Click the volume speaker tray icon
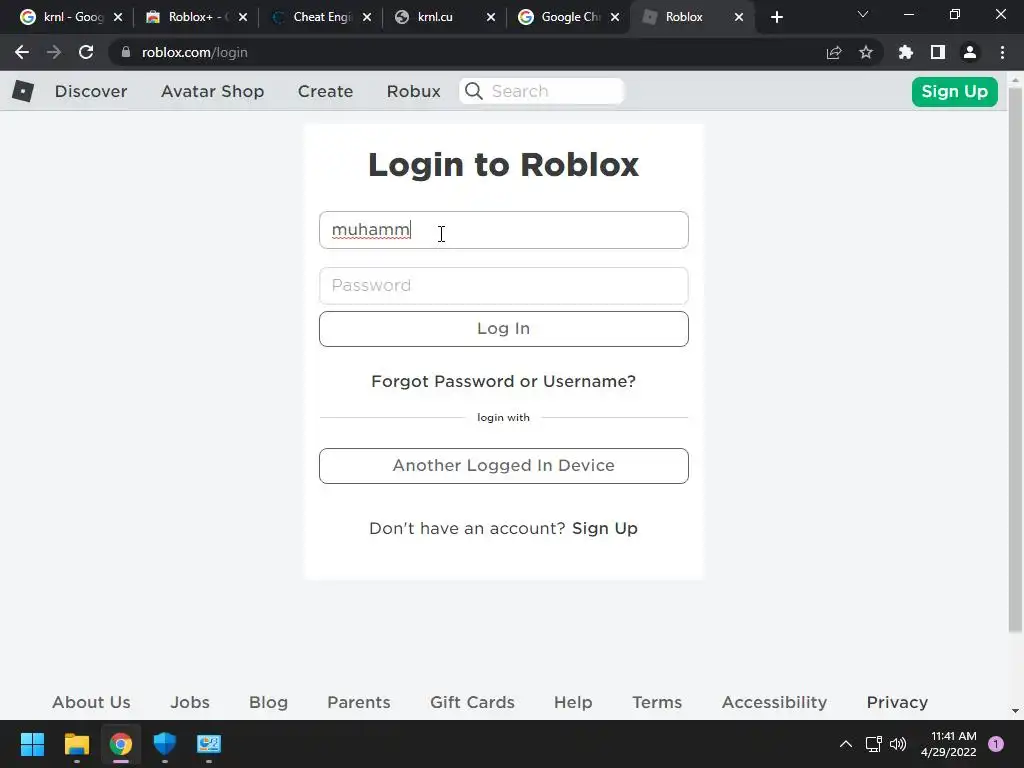The image size is (1024, 768). [x=898, y=744]
